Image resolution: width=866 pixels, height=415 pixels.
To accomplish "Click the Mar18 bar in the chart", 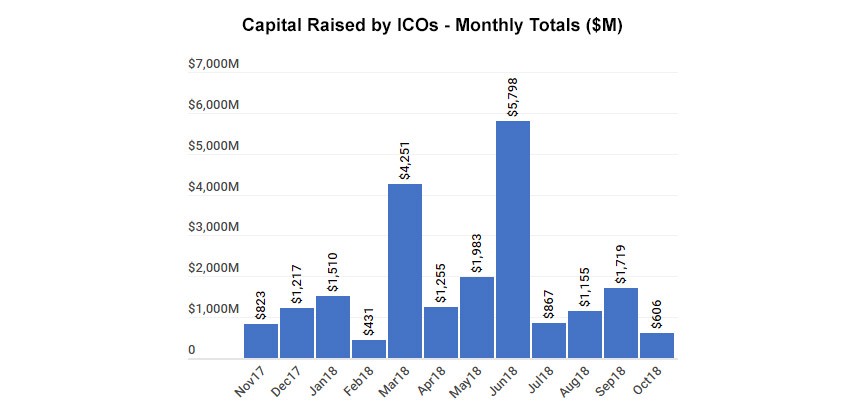I will point(404,270).
